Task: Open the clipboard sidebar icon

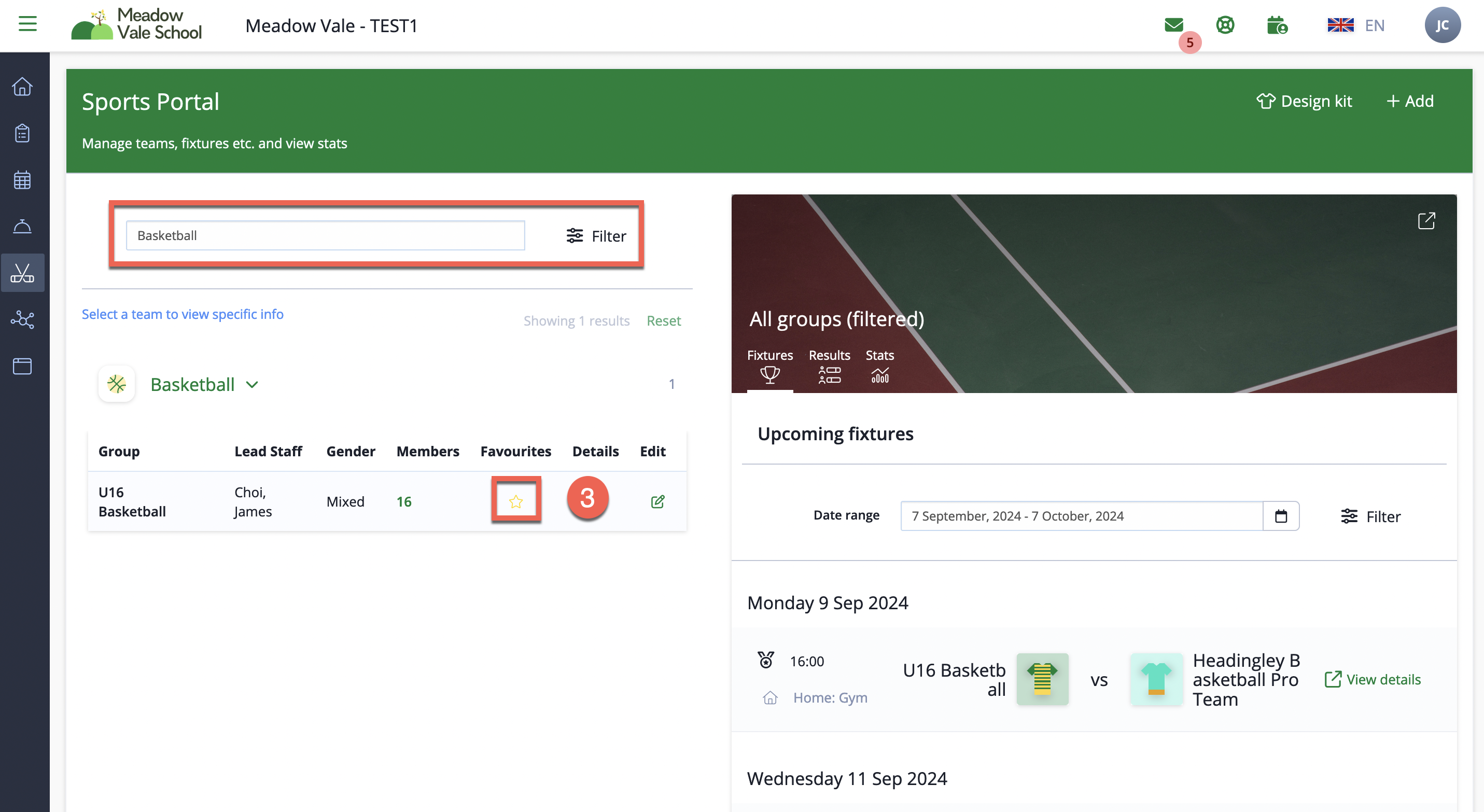Action: (22, 133)
